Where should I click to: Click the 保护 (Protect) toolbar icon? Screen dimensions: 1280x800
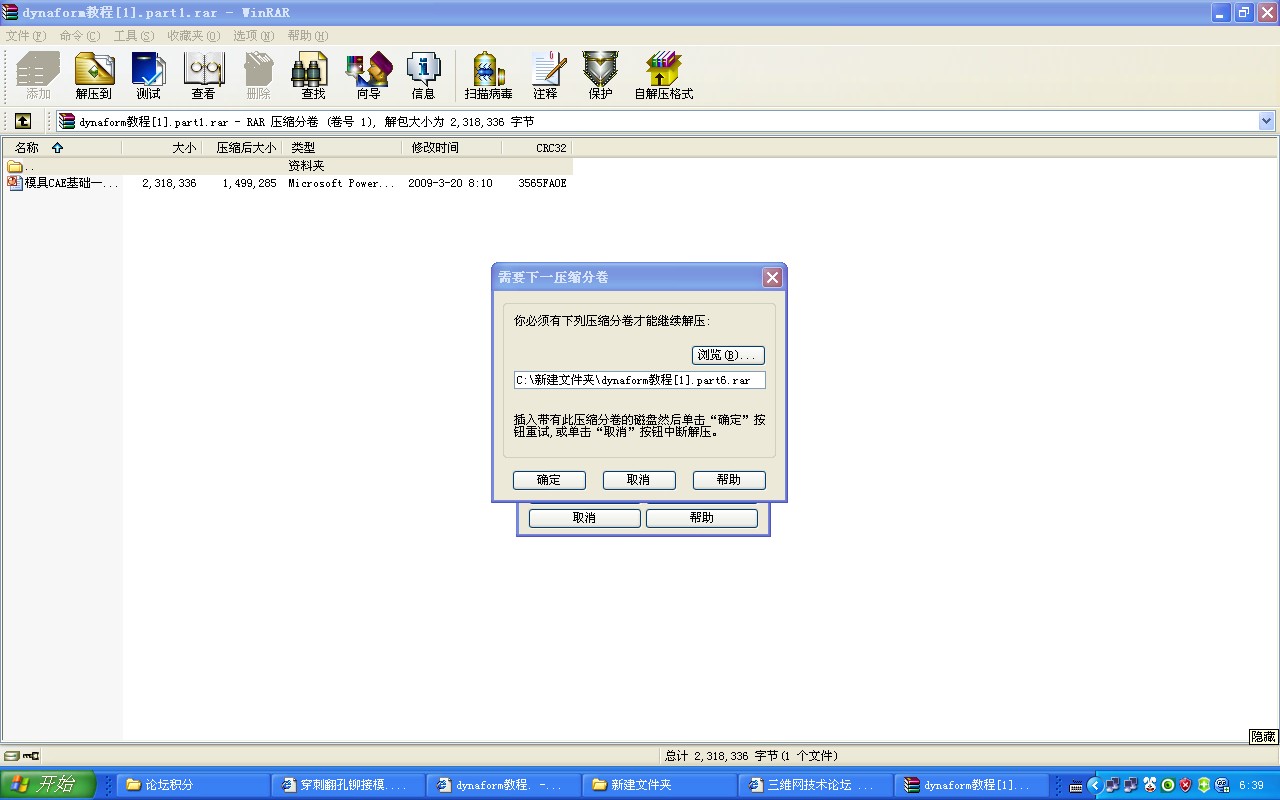600,76
